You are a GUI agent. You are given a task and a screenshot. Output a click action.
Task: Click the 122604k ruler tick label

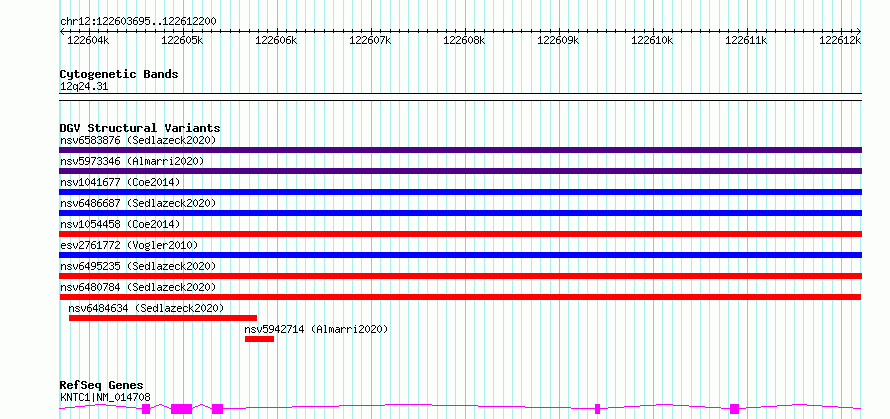pyautogui.click(x=88, y=40)
